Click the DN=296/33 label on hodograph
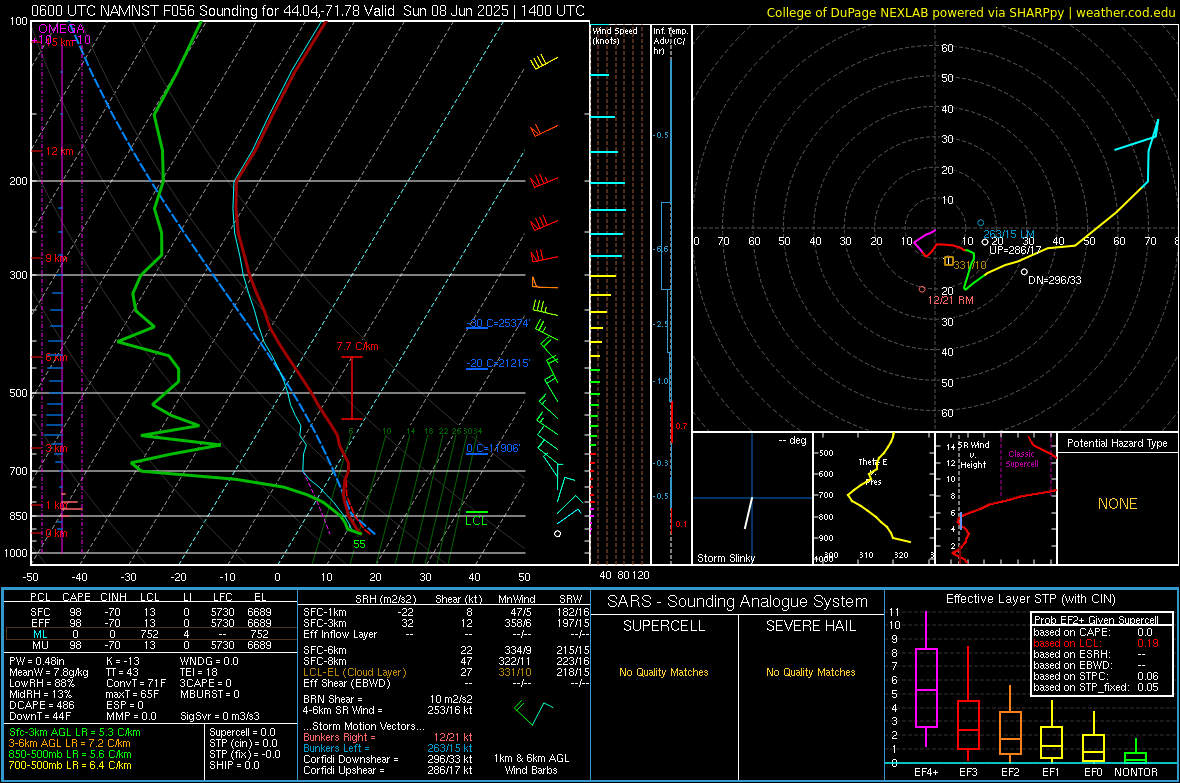 pyautogui.click(x=1054, y=280)
